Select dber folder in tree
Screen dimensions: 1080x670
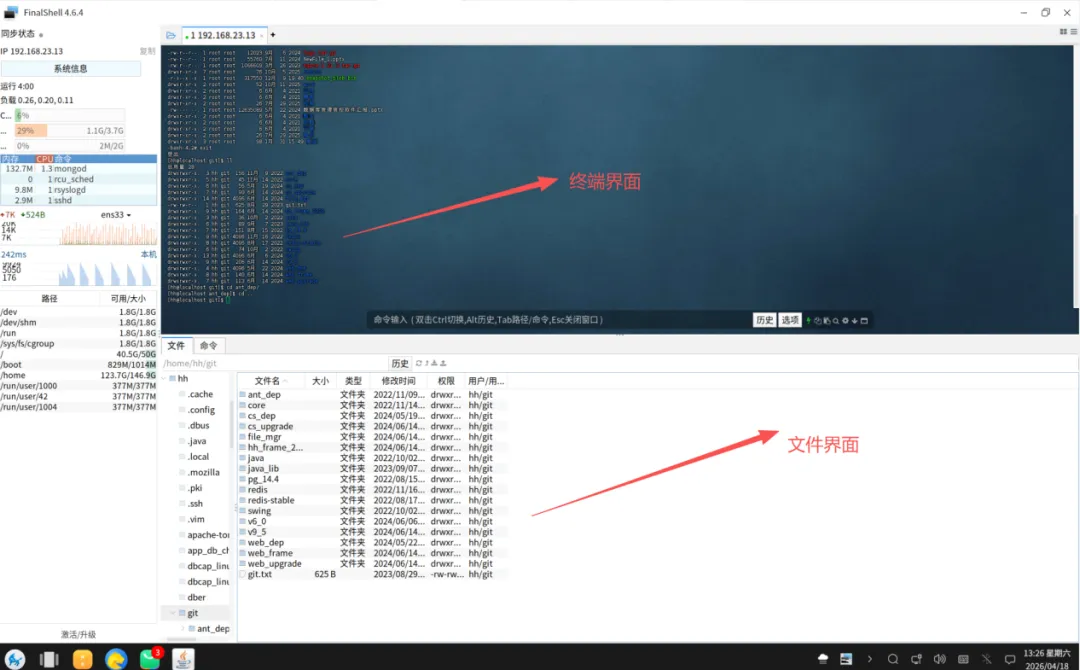[196, 598]
